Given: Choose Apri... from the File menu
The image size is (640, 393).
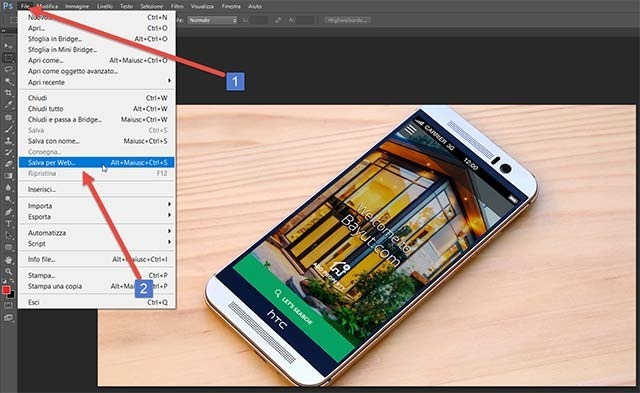Looking at the screenshot, I should (x=96, y=28).
